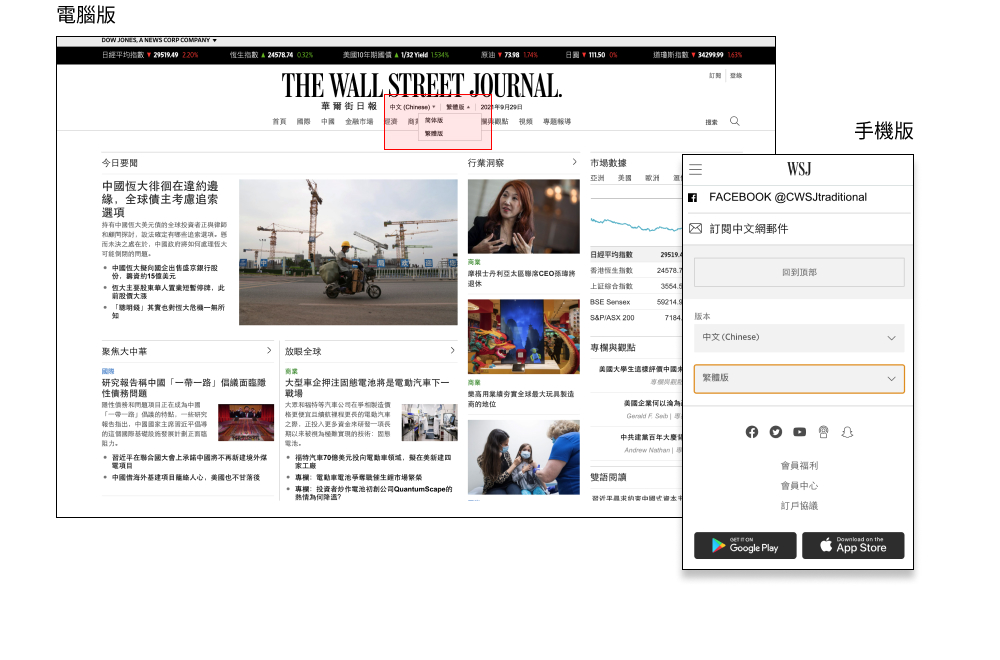
Task: Click the Facebook icon beside @CWSJtraditional
Action: tap(693, 198)
